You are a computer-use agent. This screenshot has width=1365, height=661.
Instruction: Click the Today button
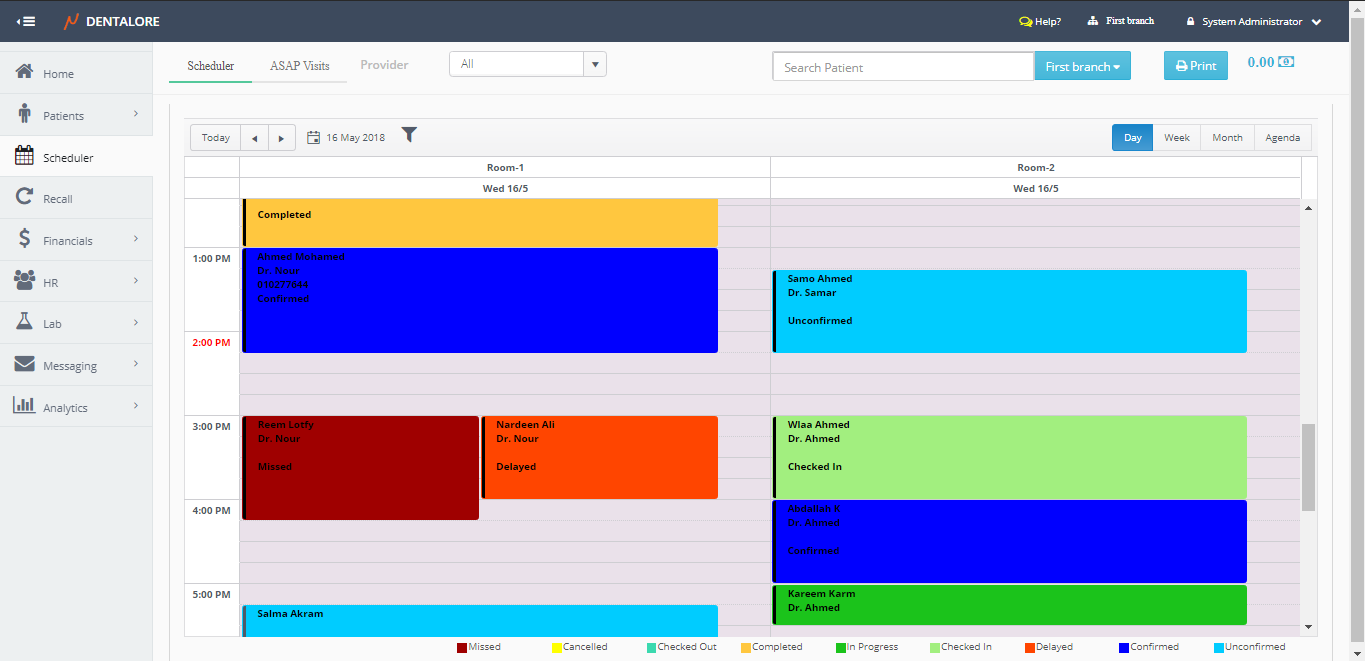point(215,138)
